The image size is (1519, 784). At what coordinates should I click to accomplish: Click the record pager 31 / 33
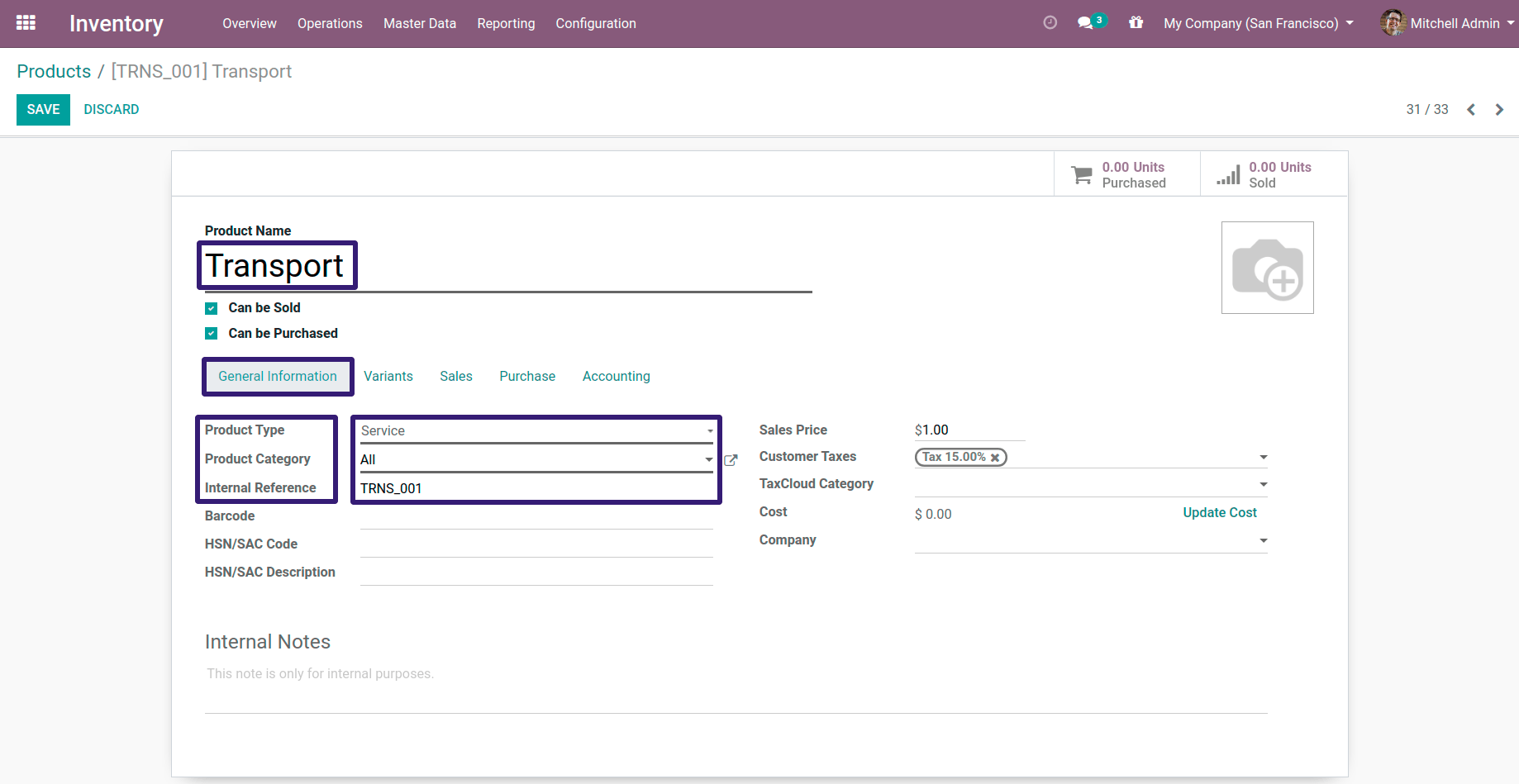point(1427,110)
